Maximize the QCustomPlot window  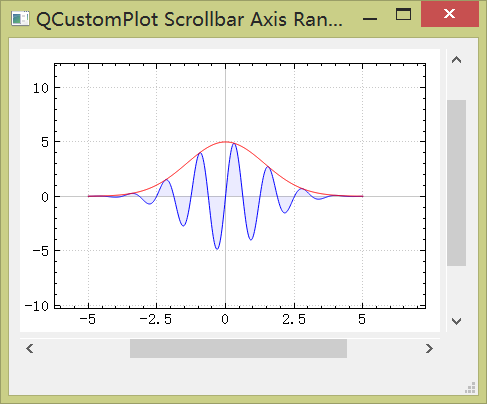point(403,14)
